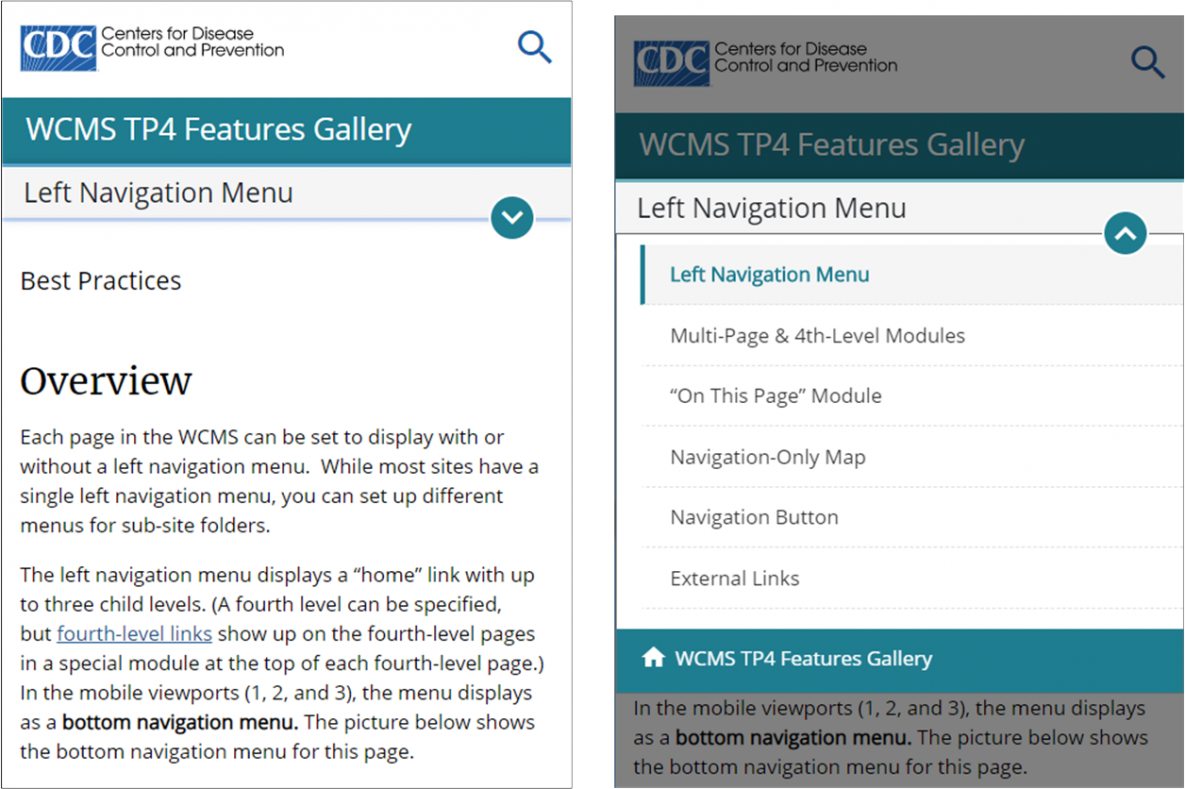Expand the Left Navigation Menu header
Image resolution: width=1185 pixels, height=789 pixels.
(157, 192)
